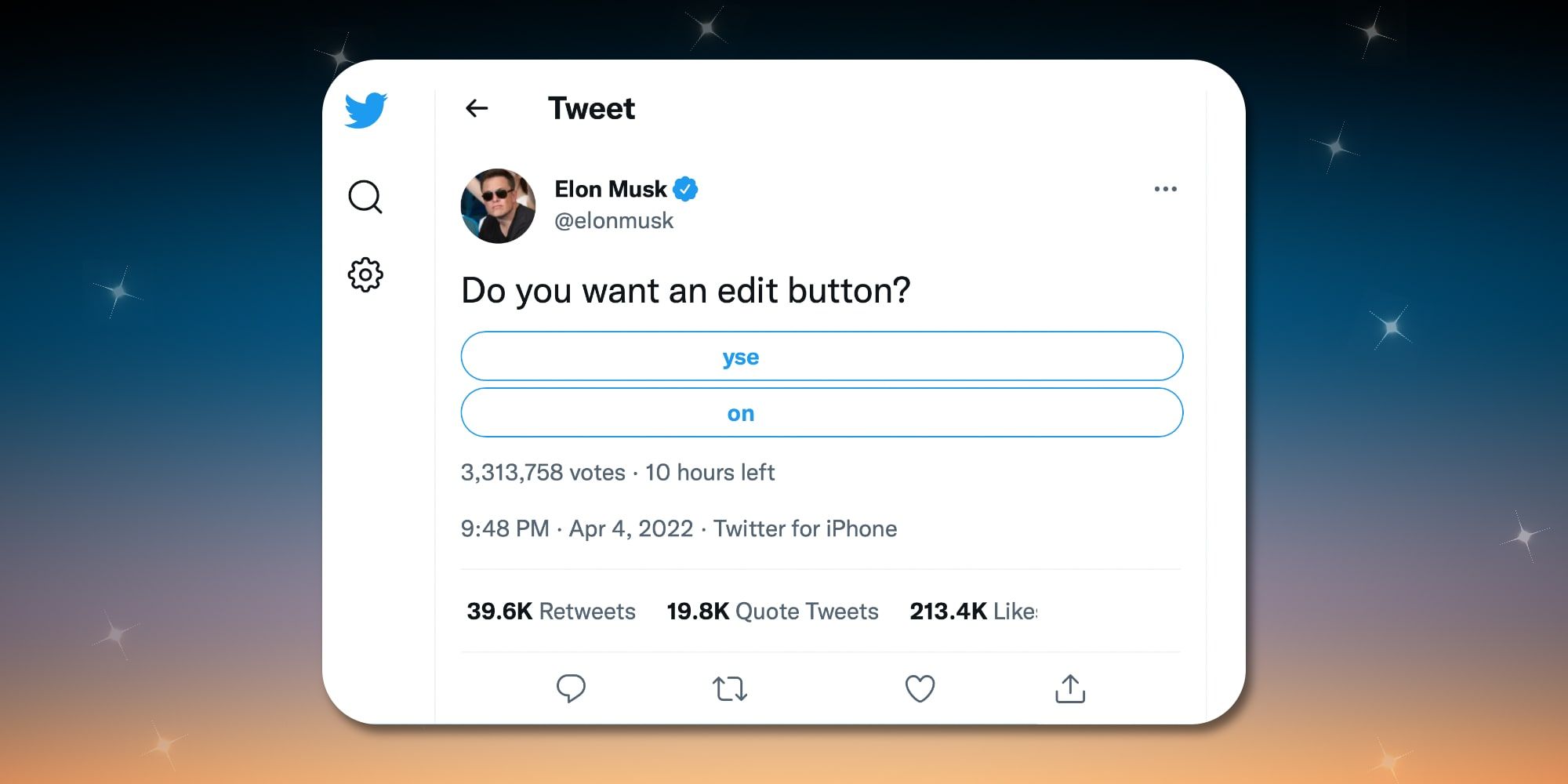Switch to the Tweet tab header

pos(592,108)
